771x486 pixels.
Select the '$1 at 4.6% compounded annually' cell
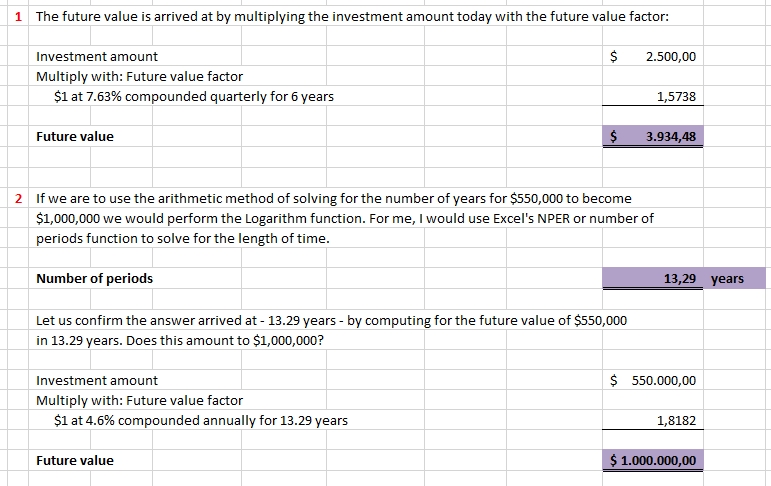point(201,421)
